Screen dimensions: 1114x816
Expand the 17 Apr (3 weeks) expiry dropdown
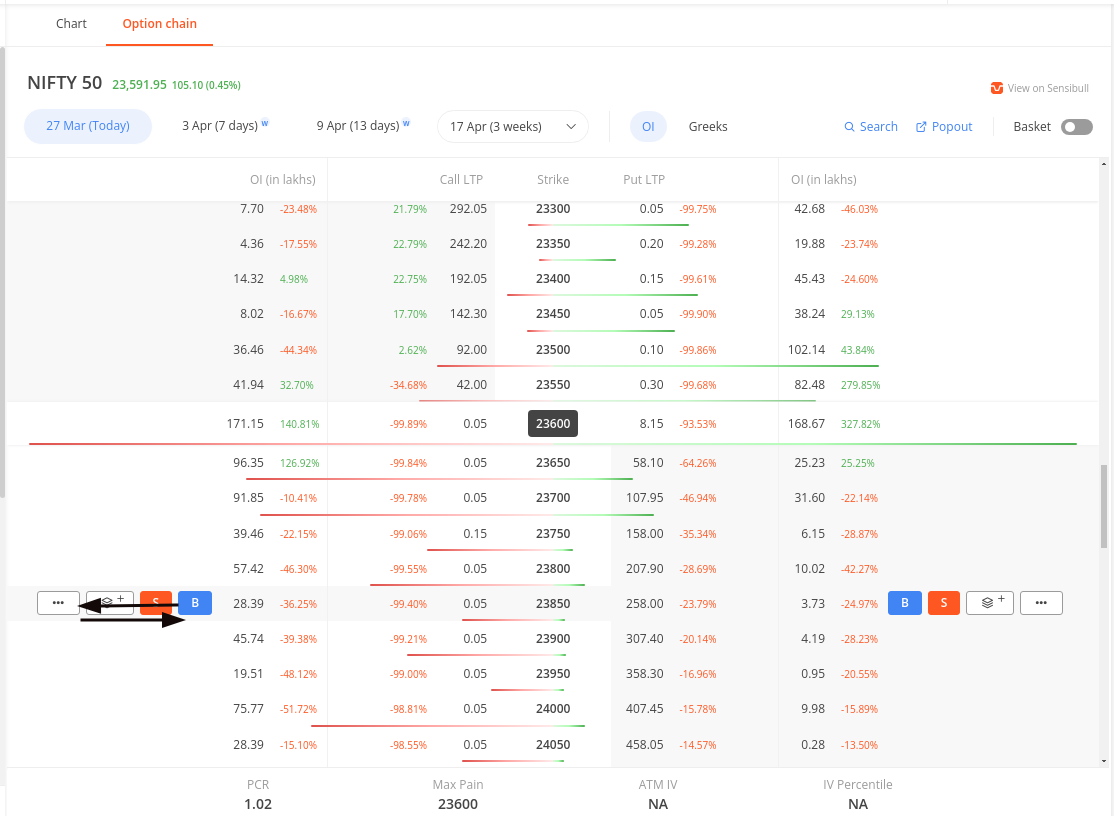pos(512,126)
